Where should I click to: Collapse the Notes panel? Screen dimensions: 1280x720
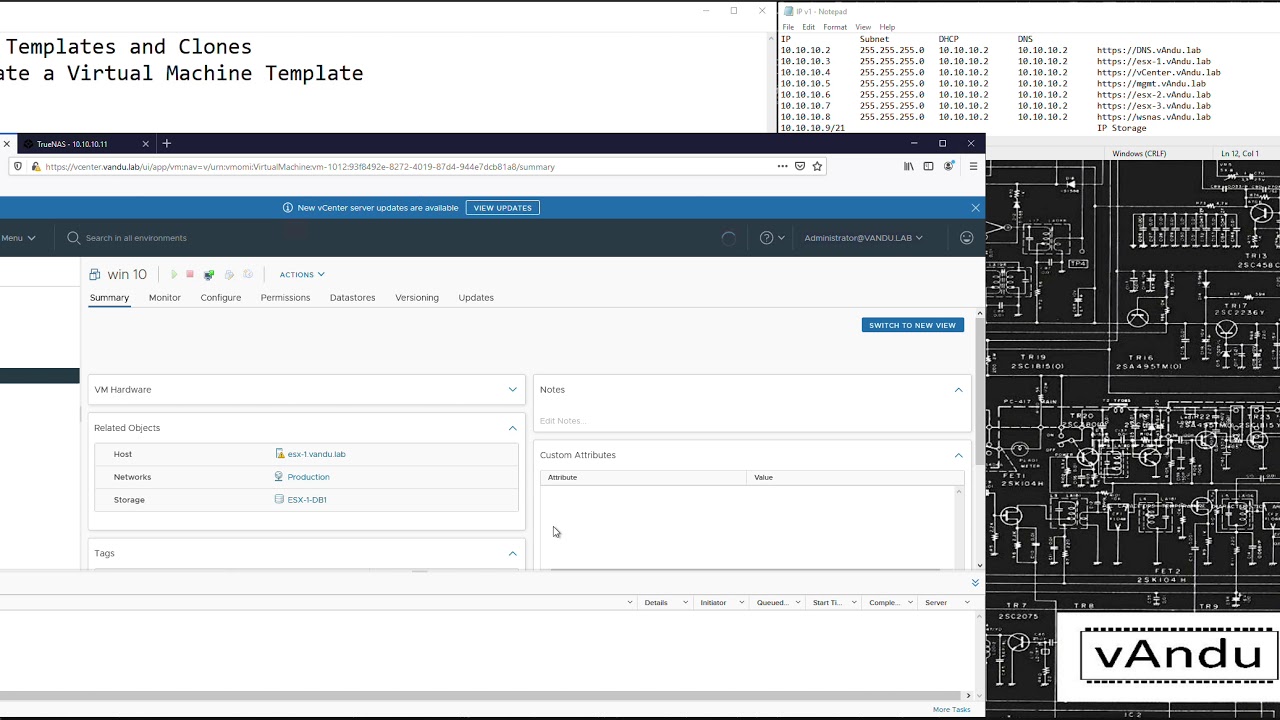pyautogui.click(x=958, y=390)
